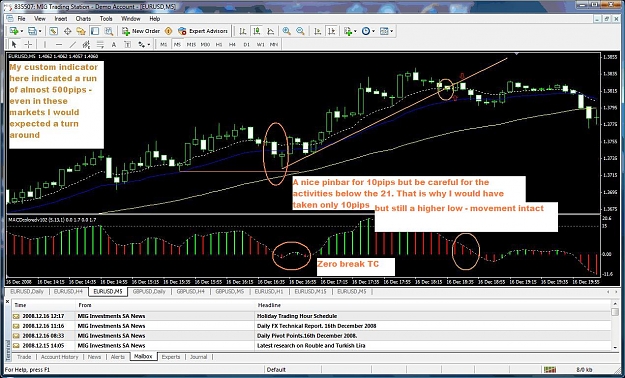The image size is (625, 378).
Task: Open the Window menu
Action: click(131, 19)
